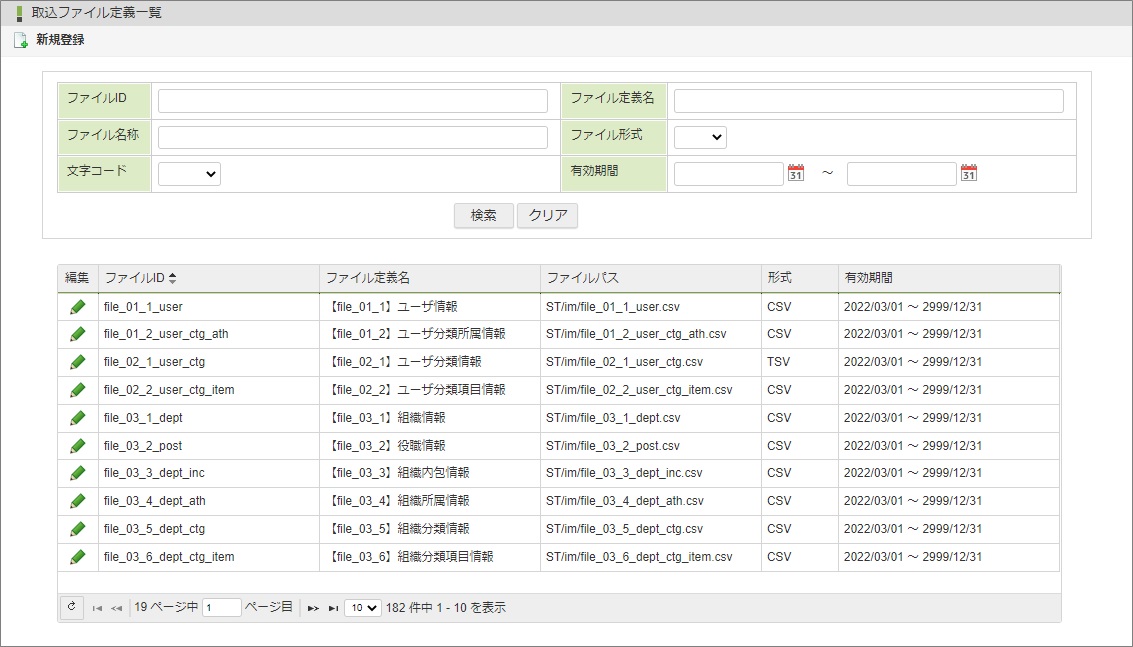Viewport: 1133px width, 647px height.
Task: Click the 新規登録 new registration icon
Action: tap(21, 41)
